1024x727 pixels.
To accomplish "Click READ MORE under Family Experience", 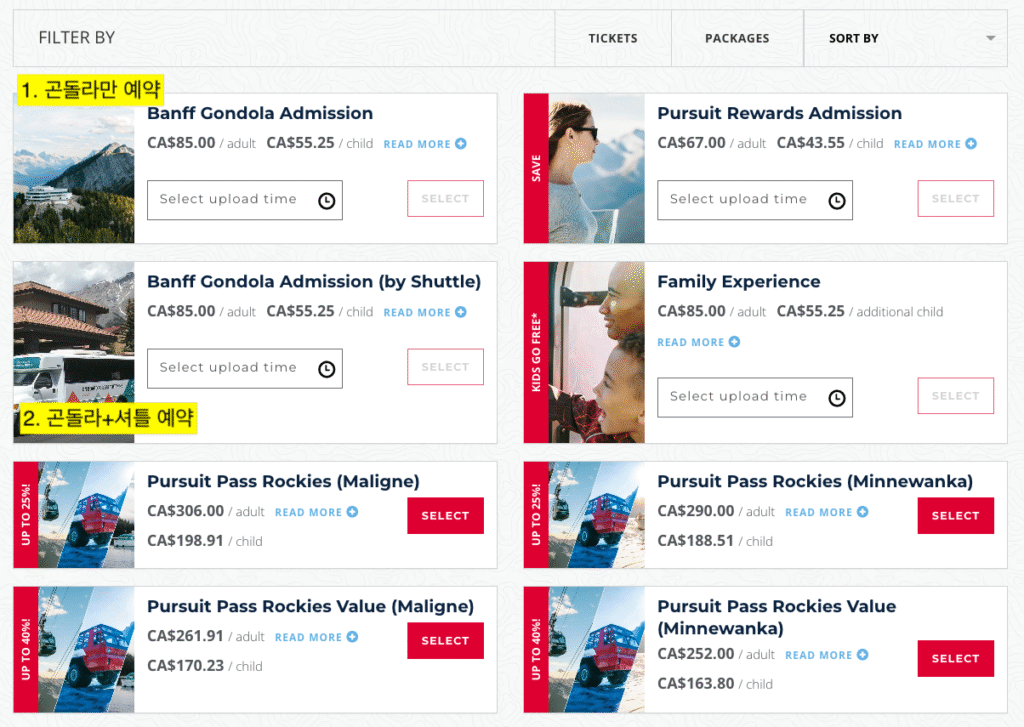I will pyautogui.click(x=690, y=342).
